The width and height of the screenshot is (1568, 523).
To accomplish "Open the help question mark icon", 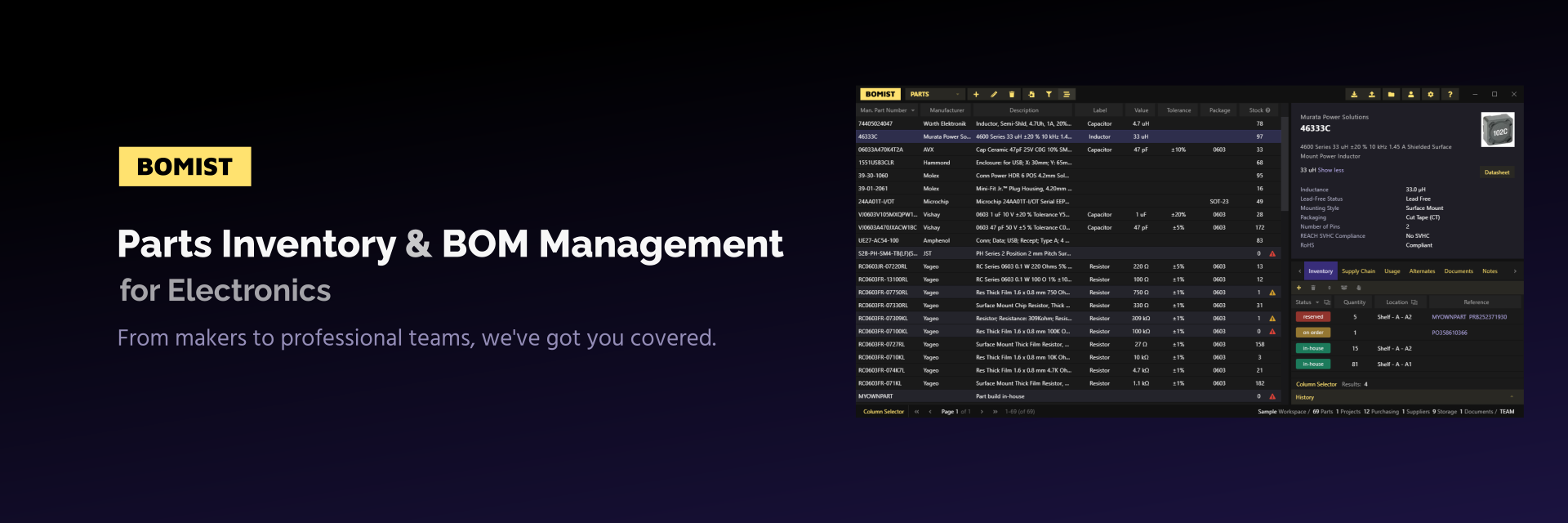I will coord(1450,95).
